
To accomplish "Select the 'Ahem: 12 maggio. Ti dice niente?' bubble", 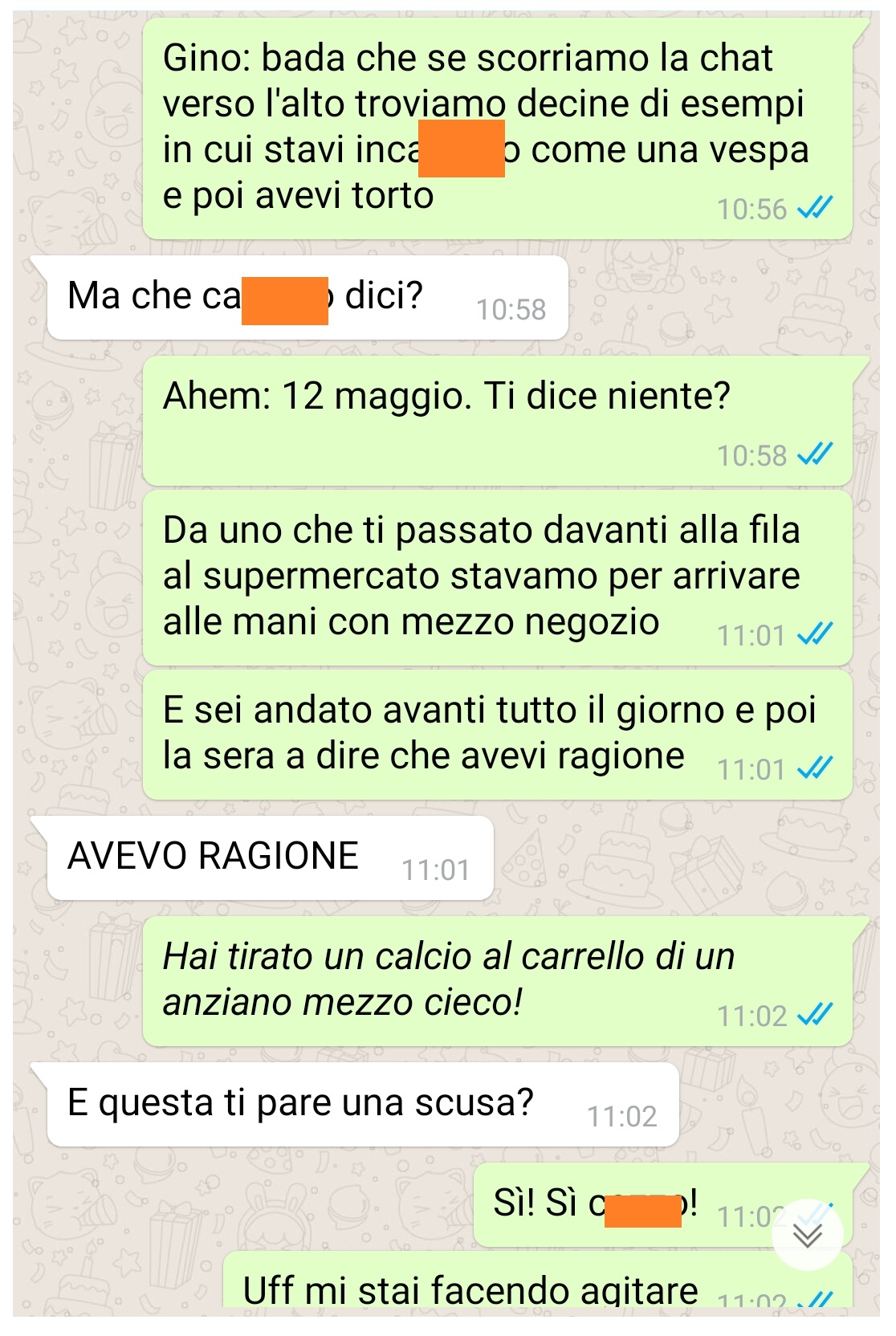I will [498, 421].
